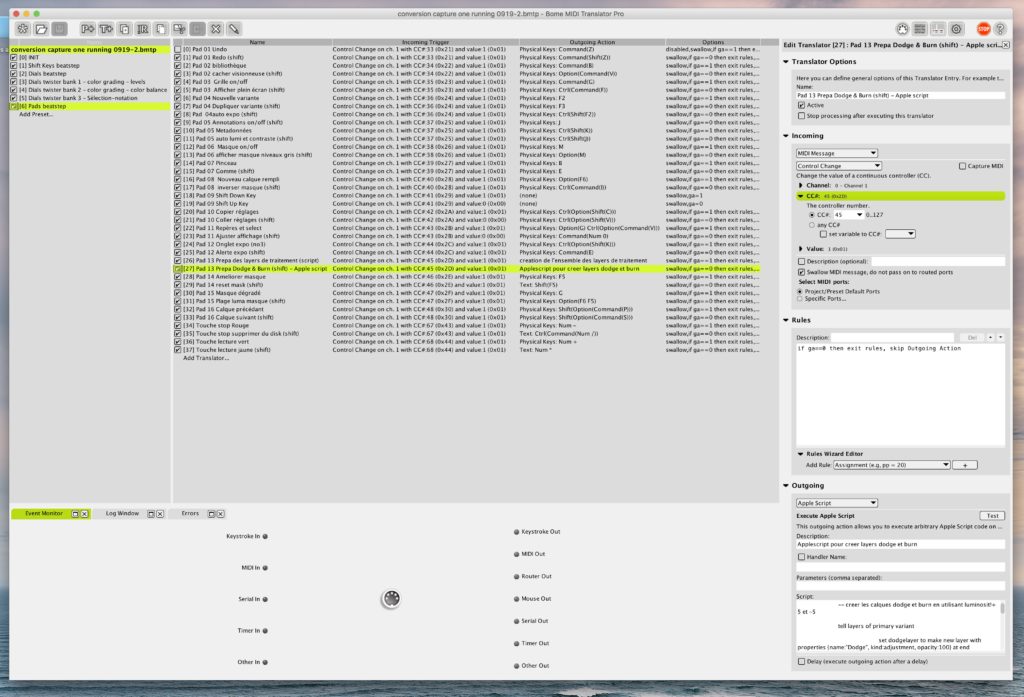
Task: Switch to the Log Window tab
Action: [x=122, y=514]
